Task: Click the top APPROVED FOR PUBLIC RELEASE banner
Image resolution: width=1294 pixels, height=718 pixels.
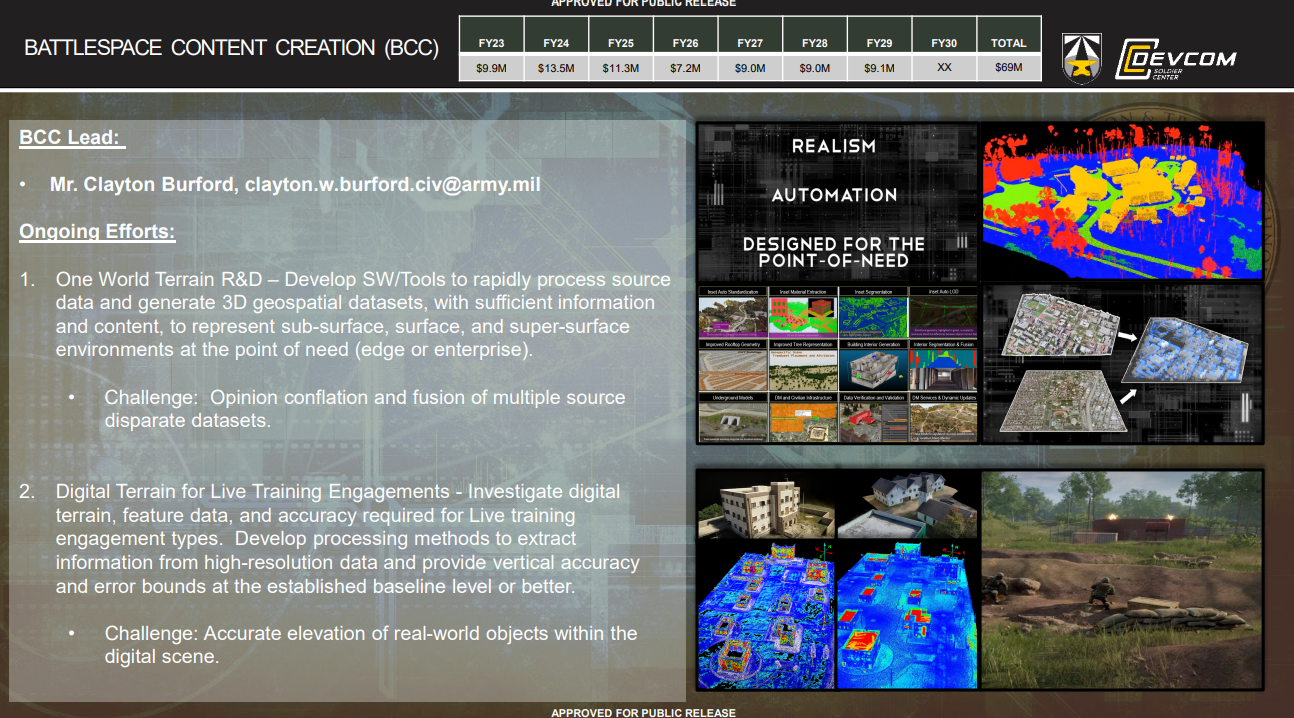Action: click(643, 3)
